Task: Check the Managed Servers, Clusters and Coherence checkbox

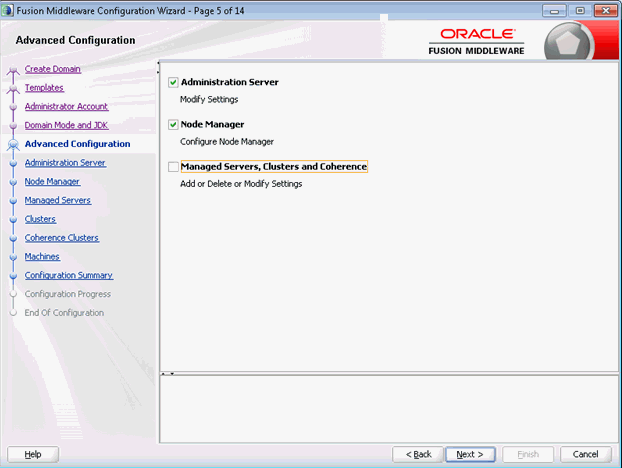Action: point(173,167)
